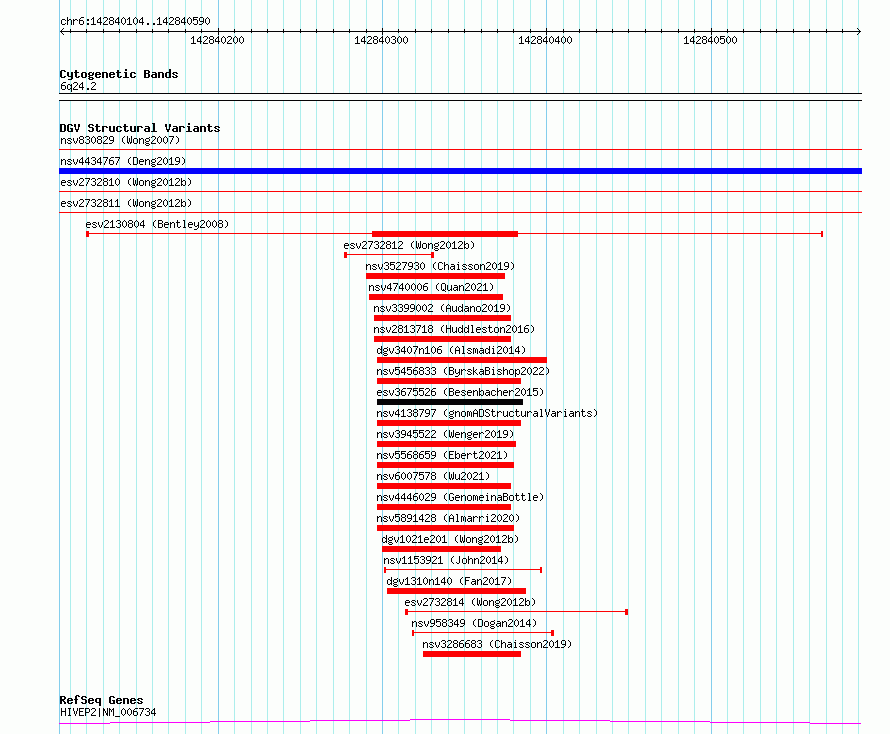Click the nsv3286683 (Chaisson2019) red bar

pos(472,654)
